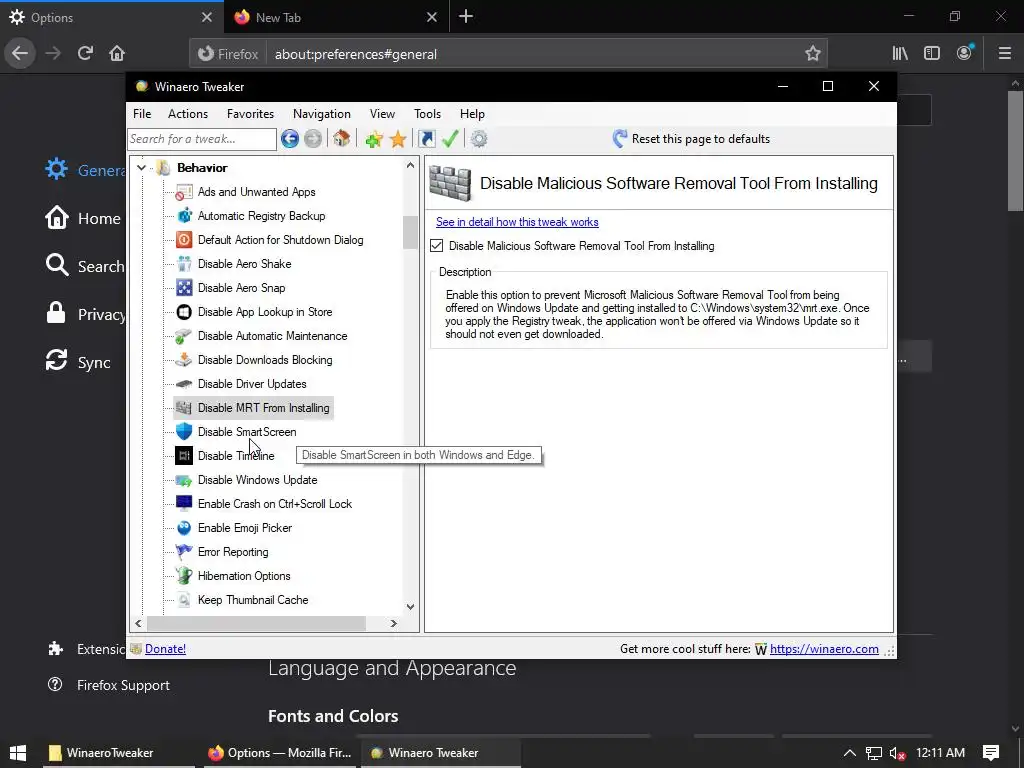Click Disable Automatic Maintenance icon

tap(184, 336)
